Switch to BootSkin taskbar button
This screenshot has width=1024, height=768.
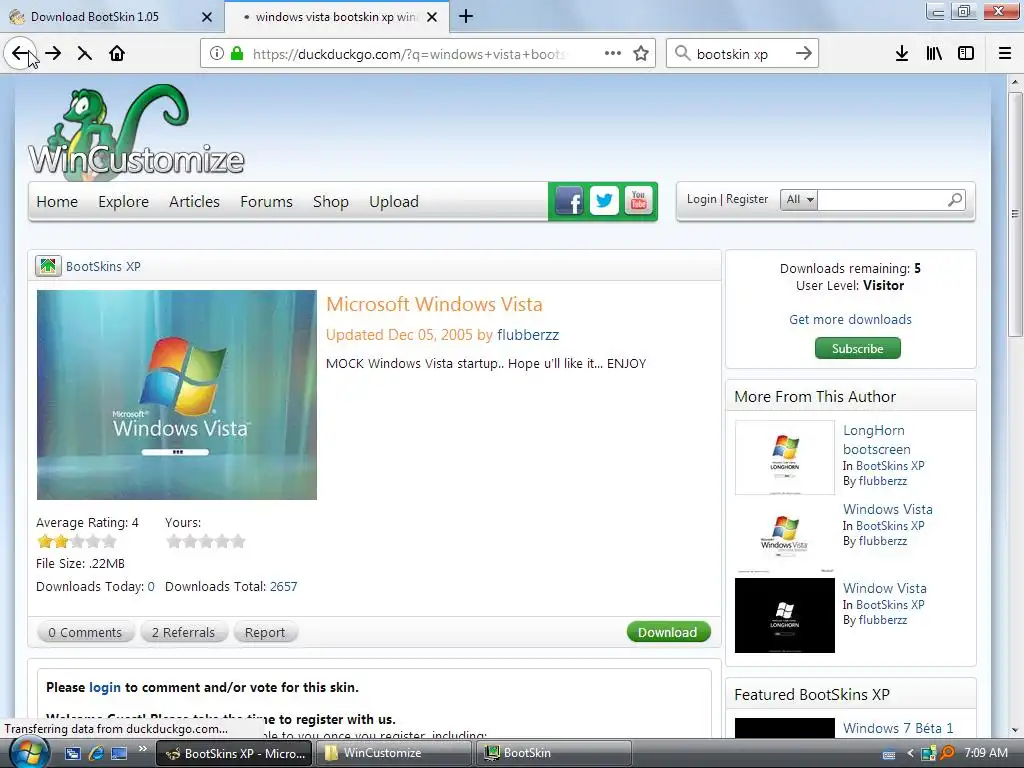554,753
